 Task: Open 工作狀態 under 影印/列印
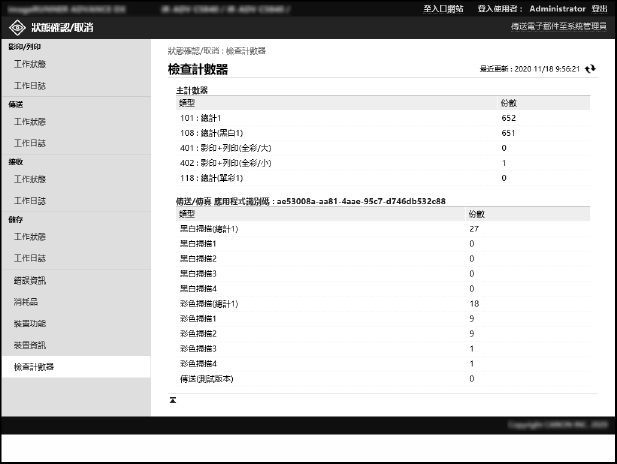[30, 64]
